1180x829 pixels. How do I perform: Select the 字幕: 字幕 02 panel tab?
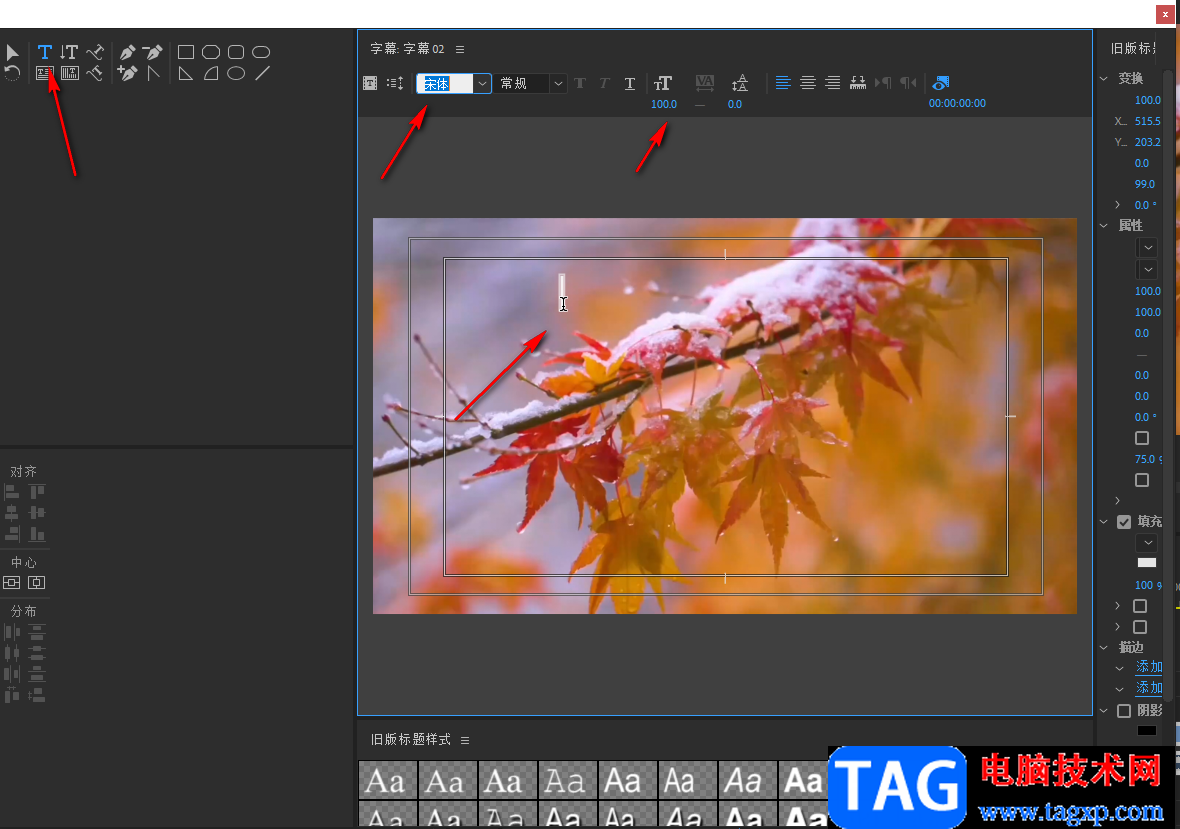click(407, 49)
